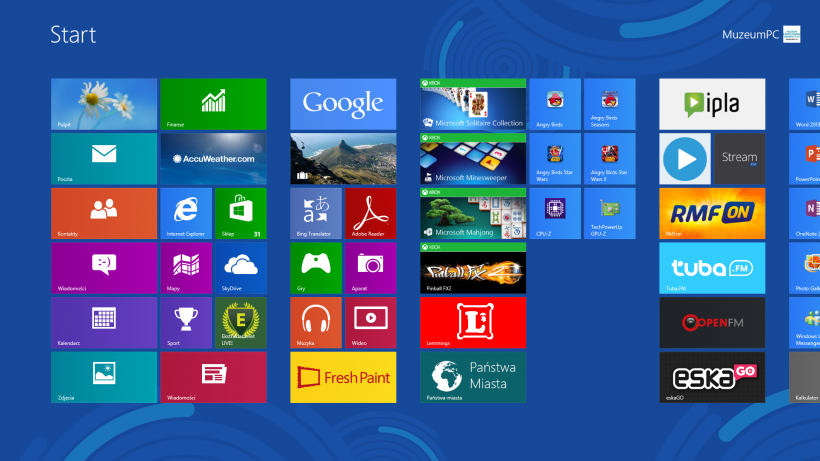Launch the SkyDrive app tile

(241, 268)
